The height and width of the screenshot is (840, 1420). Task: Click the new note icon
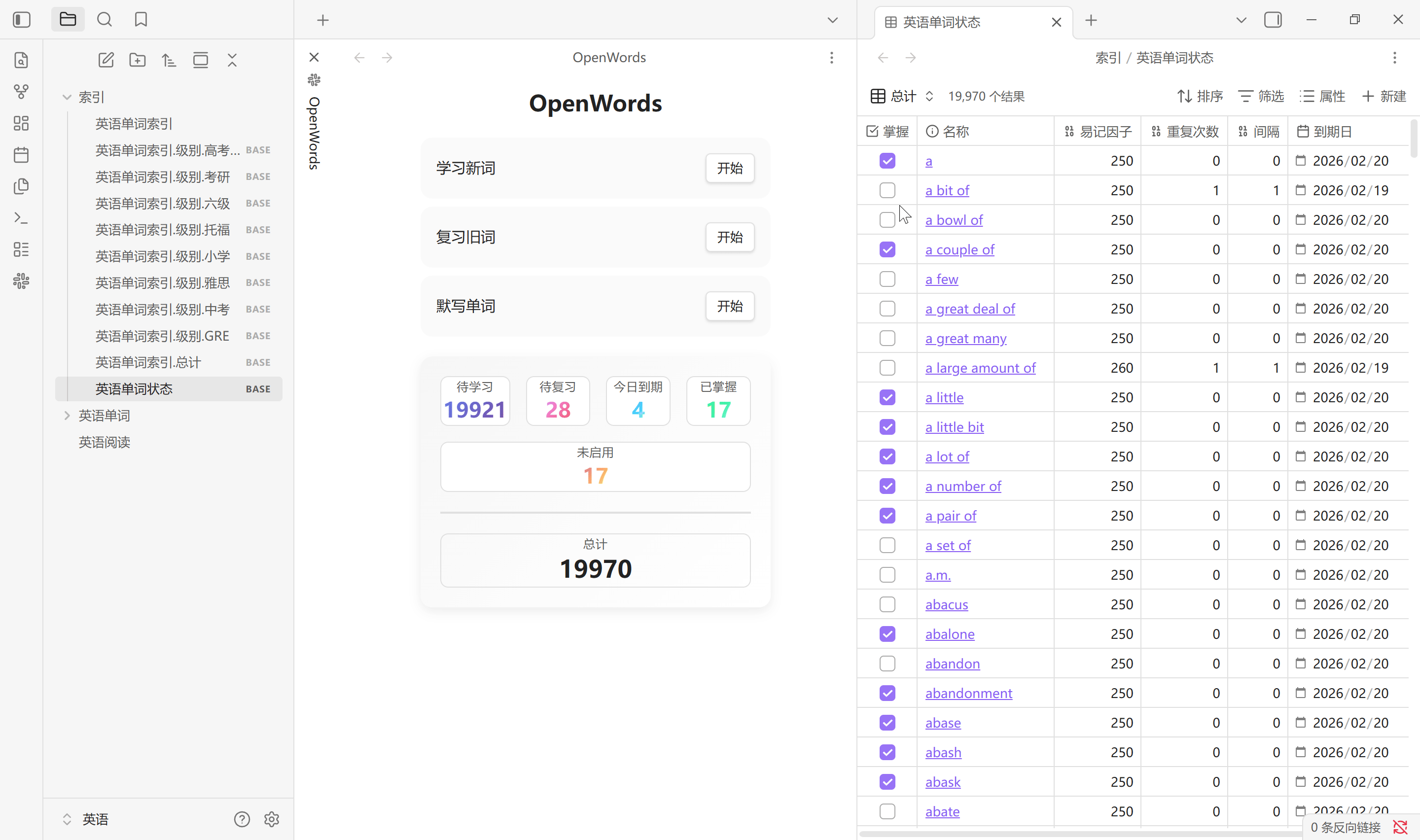point(106,60)
